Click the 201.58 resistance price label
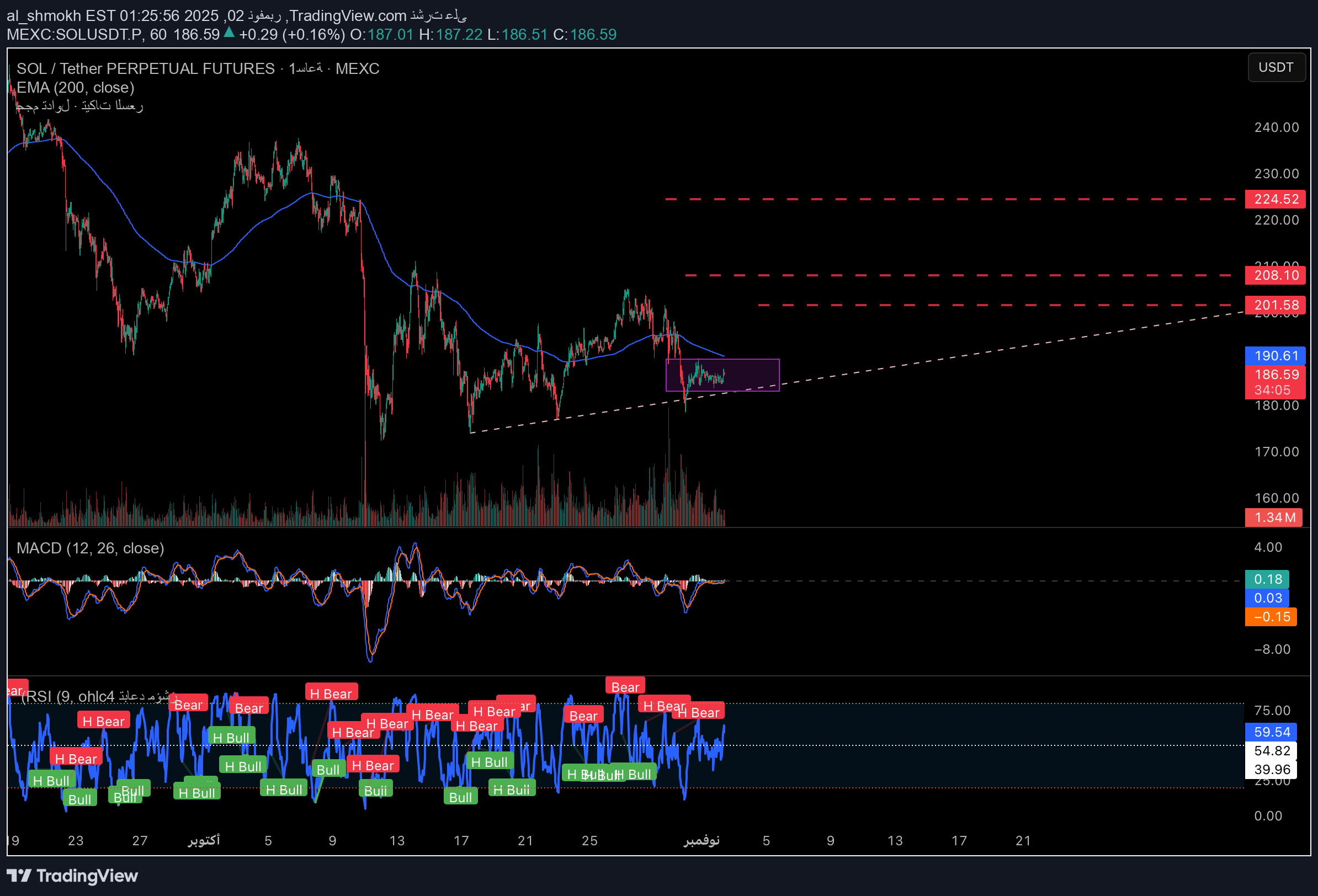Image resolution: width=1318 pixels, height=896 pixels. 1275,305
